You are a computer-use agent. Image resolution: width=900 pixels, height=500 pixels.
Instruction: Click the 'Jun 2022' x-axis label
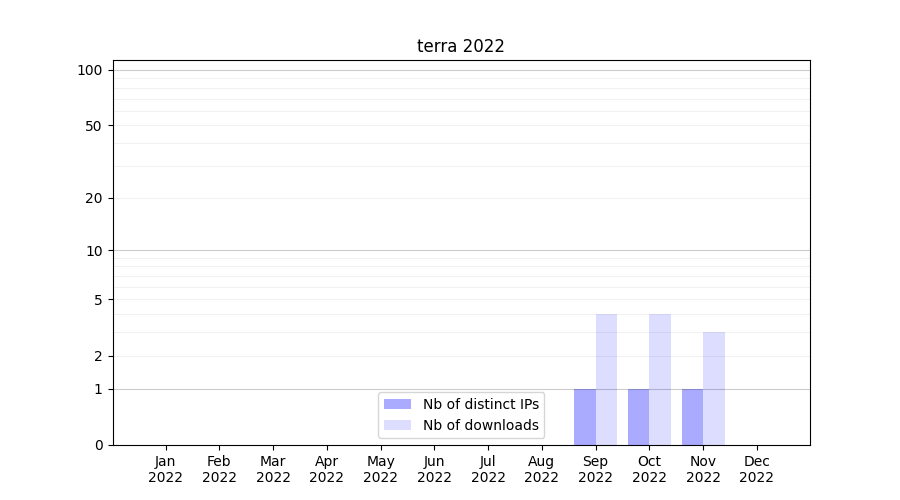tap(434, 469)
